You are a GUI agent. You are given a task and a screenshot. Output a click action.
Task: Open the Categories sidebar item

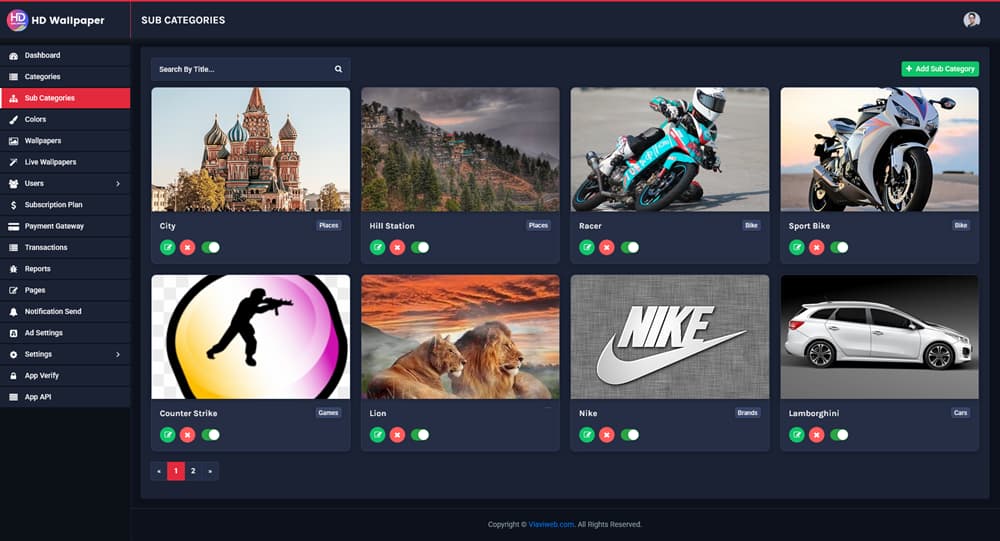coord(65,77)
